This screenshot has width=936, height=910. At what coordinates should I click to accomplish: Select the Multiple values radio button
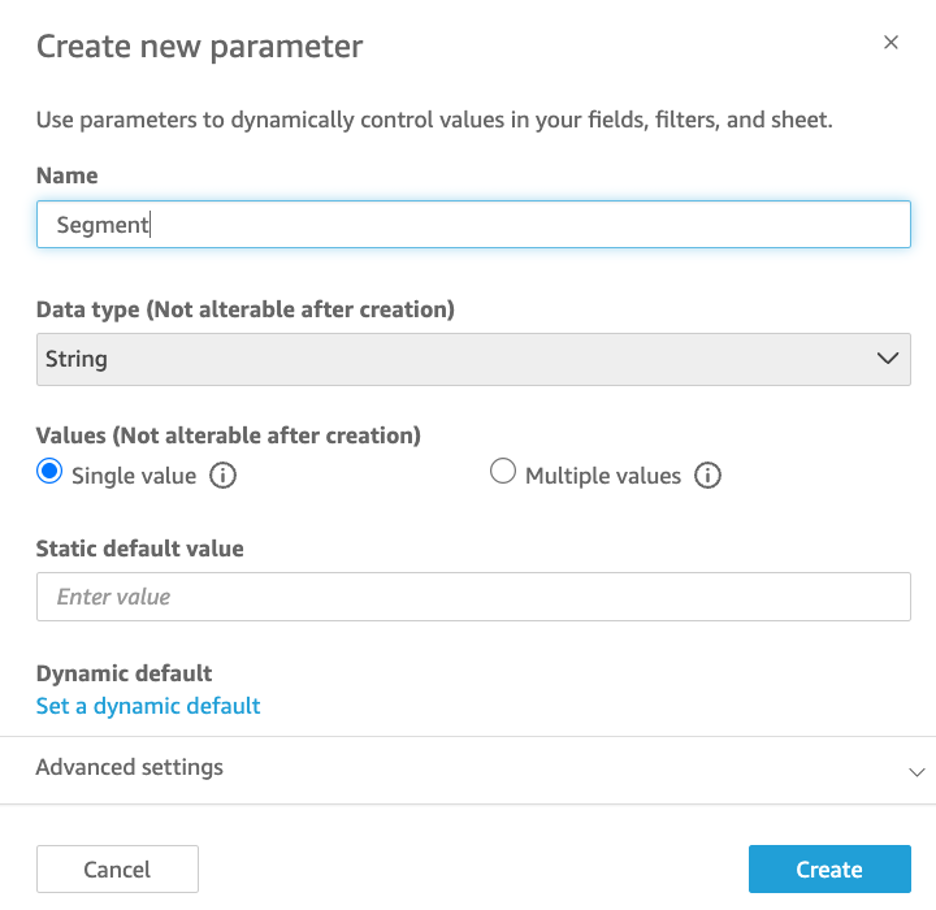point(503,473)
